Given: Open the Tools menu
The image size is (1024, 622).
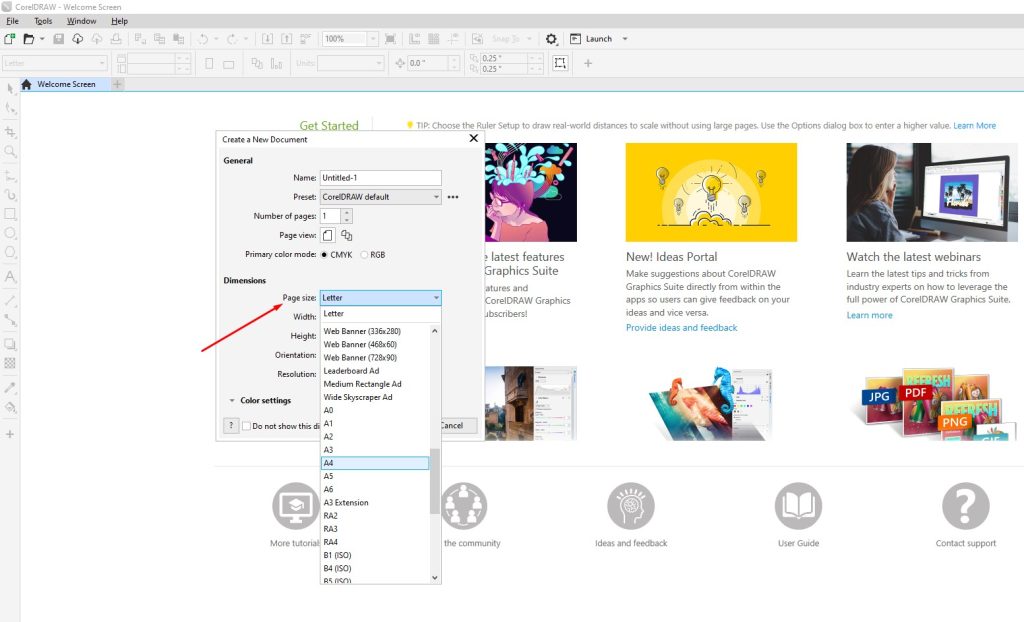Looking at the screenshot, I should (43, 21).
